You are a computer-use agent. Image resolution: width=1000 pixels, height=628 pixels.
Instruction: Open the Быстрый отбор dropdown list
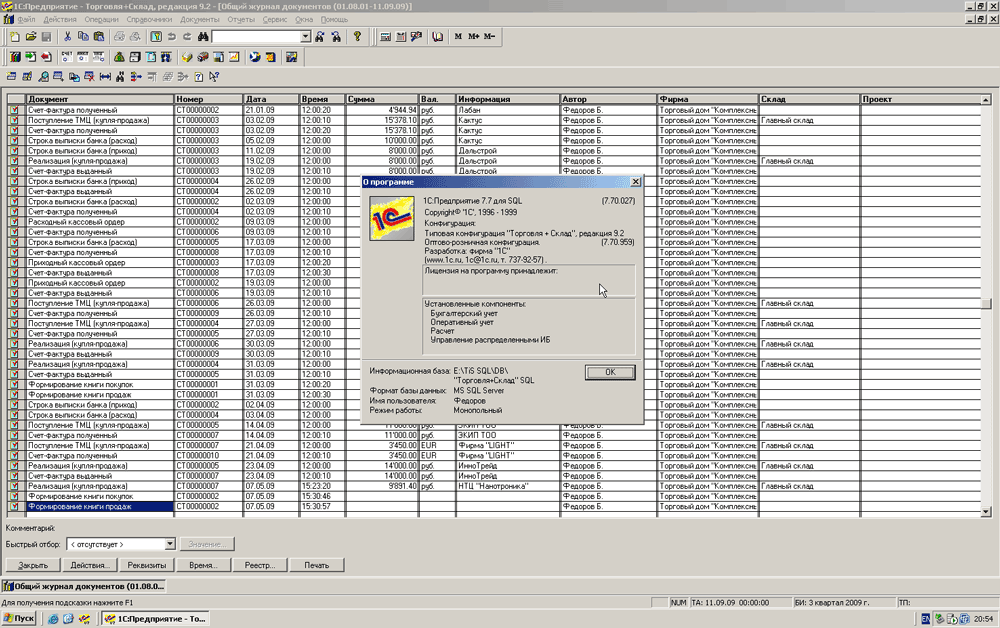tap(170, 544)
